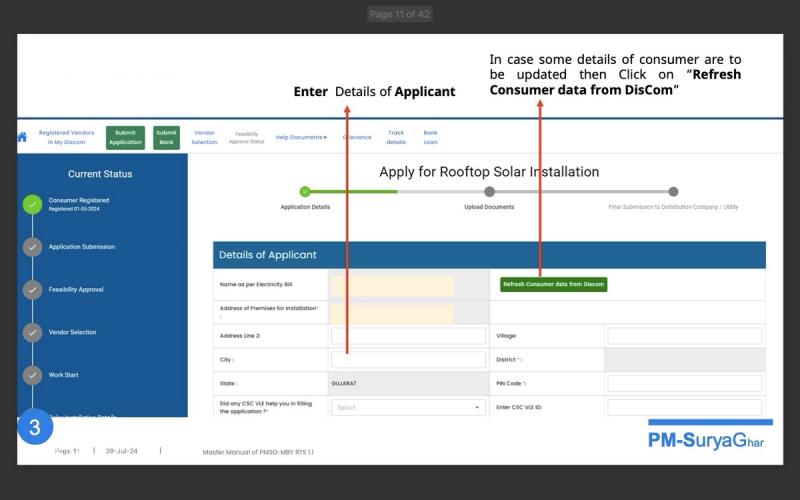Open the CSC VLE help Select dropdown
Viewport: 800px width, 500px height.
[408, 407]
